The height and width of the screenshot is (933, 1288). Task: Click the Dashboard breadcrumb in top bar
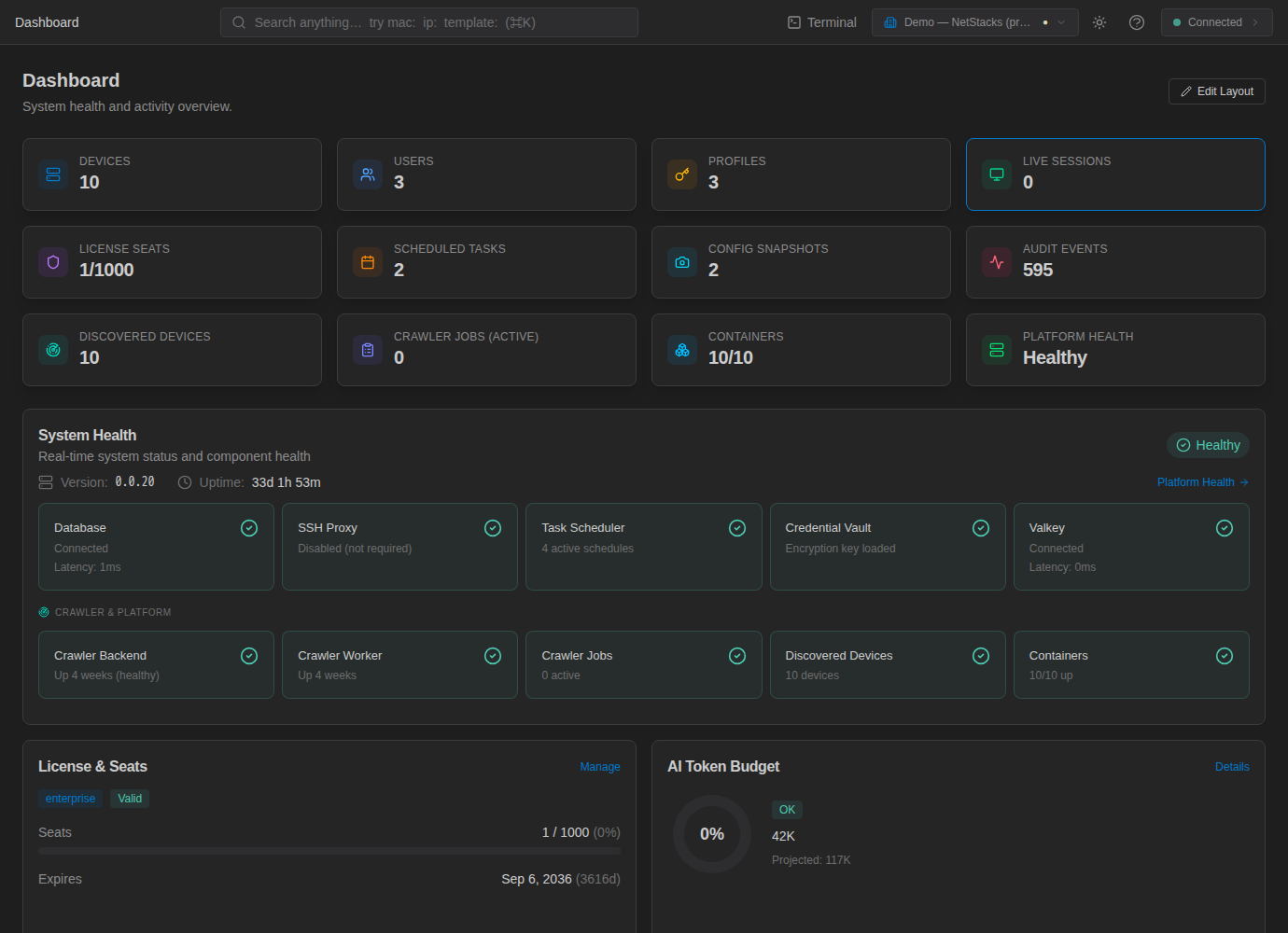47,22
